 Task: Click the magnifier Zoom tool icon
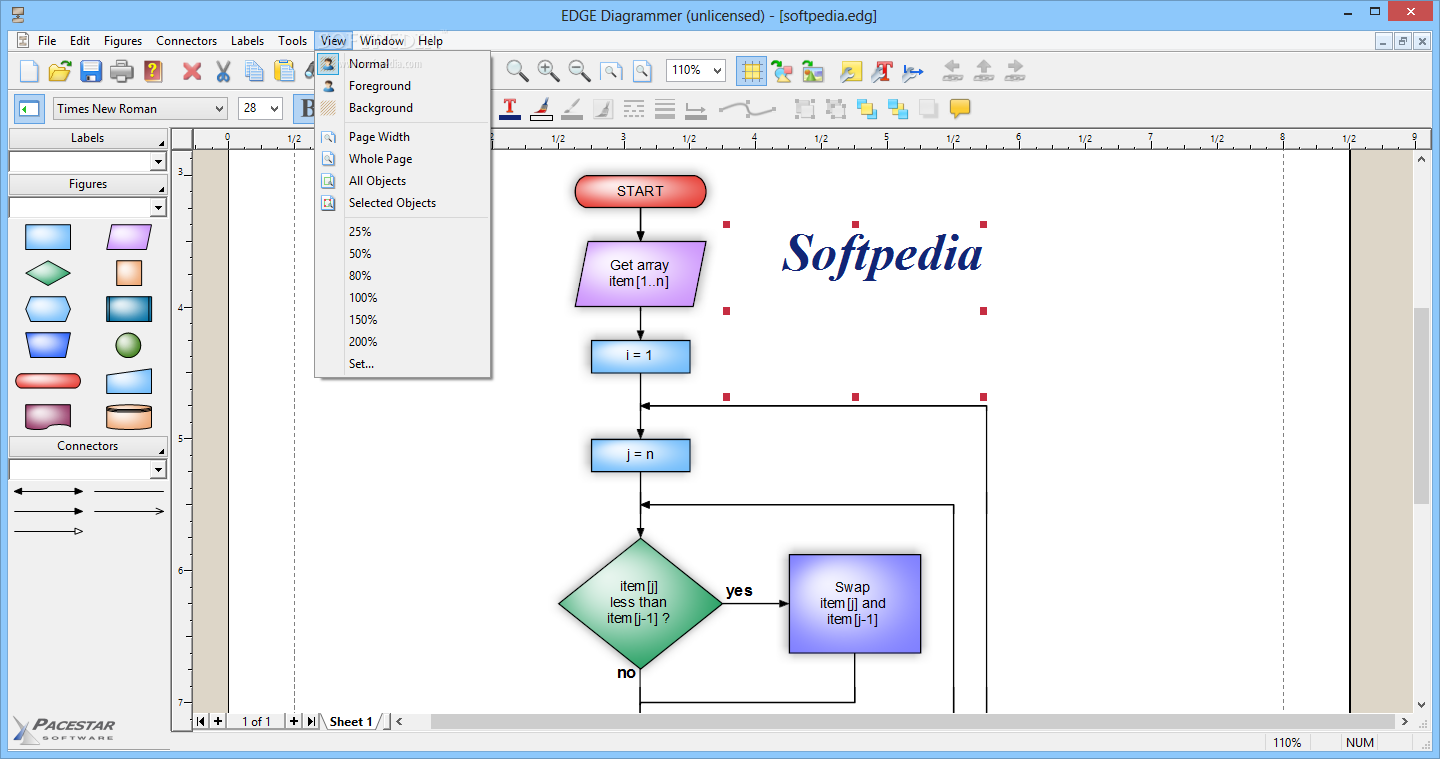[x=517, y=70]
